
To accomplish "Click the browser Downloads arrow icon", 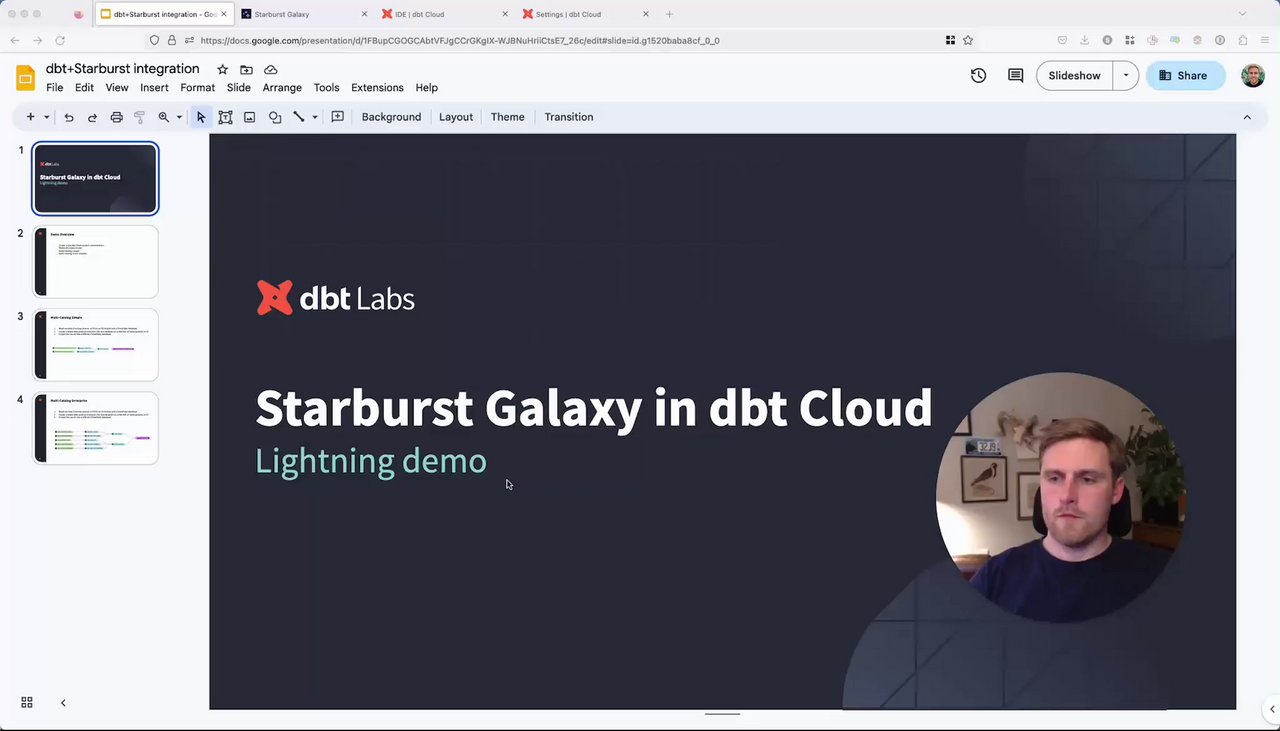I will click(x=1085, y=40).
